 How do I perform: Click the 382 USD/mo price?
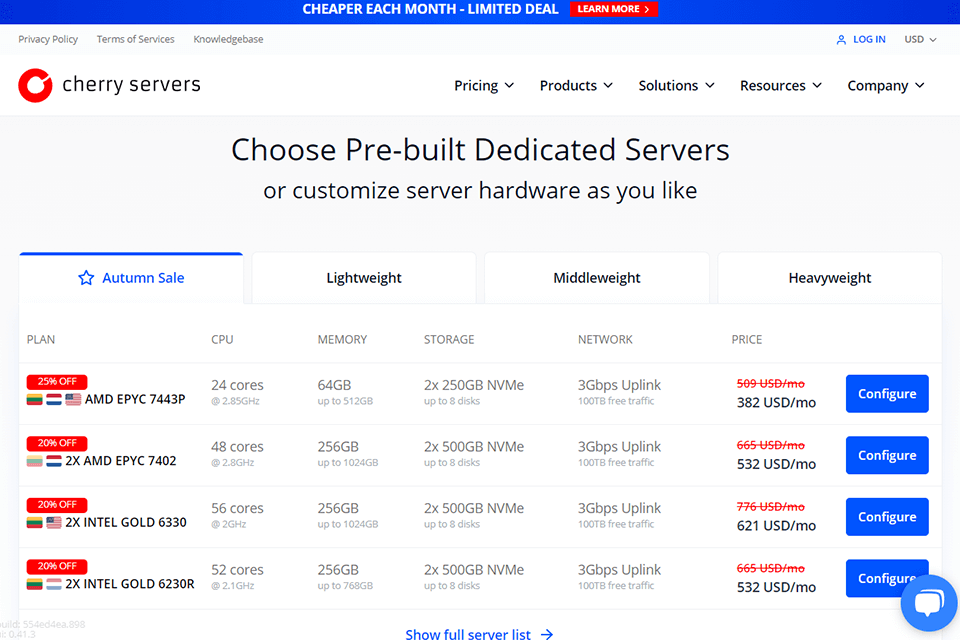776,403
